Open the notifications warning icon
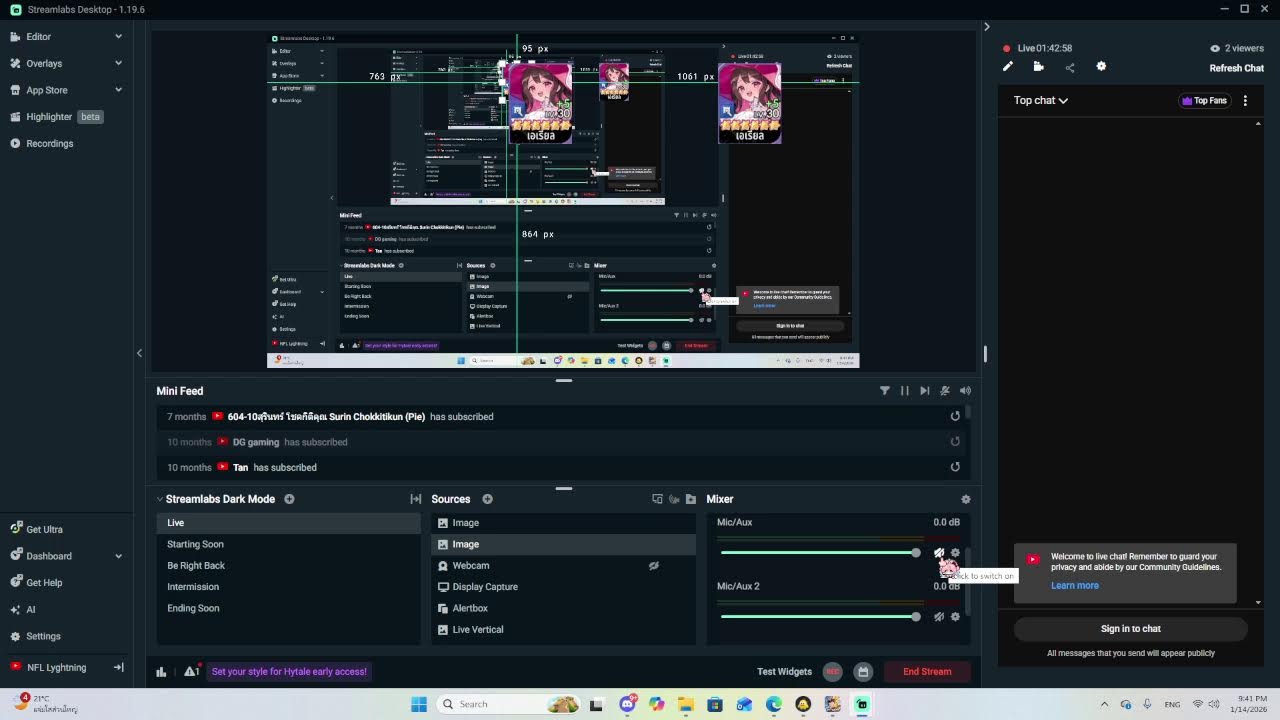1280x720 pixels. [191, 671]
